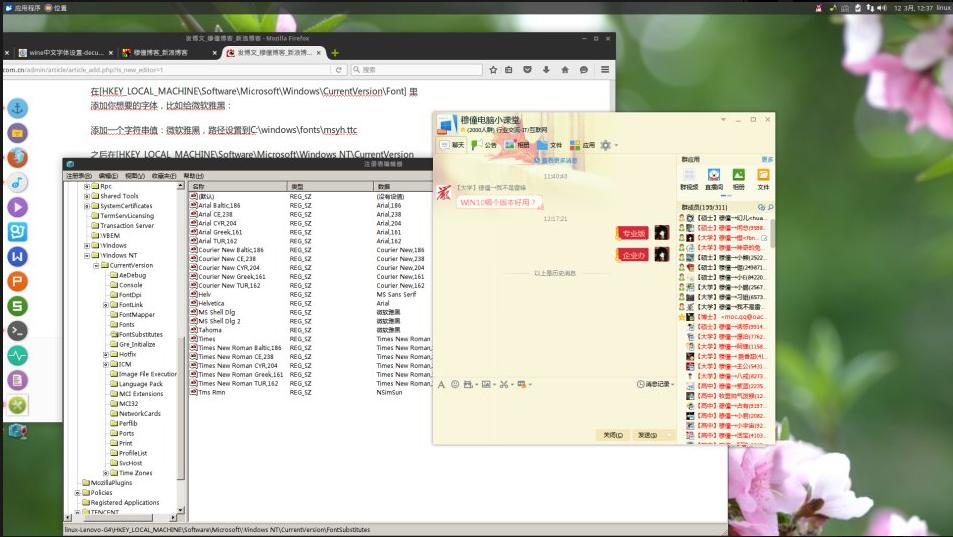
Task: Go to Firefox home page icon
Action: pos(565,70)
